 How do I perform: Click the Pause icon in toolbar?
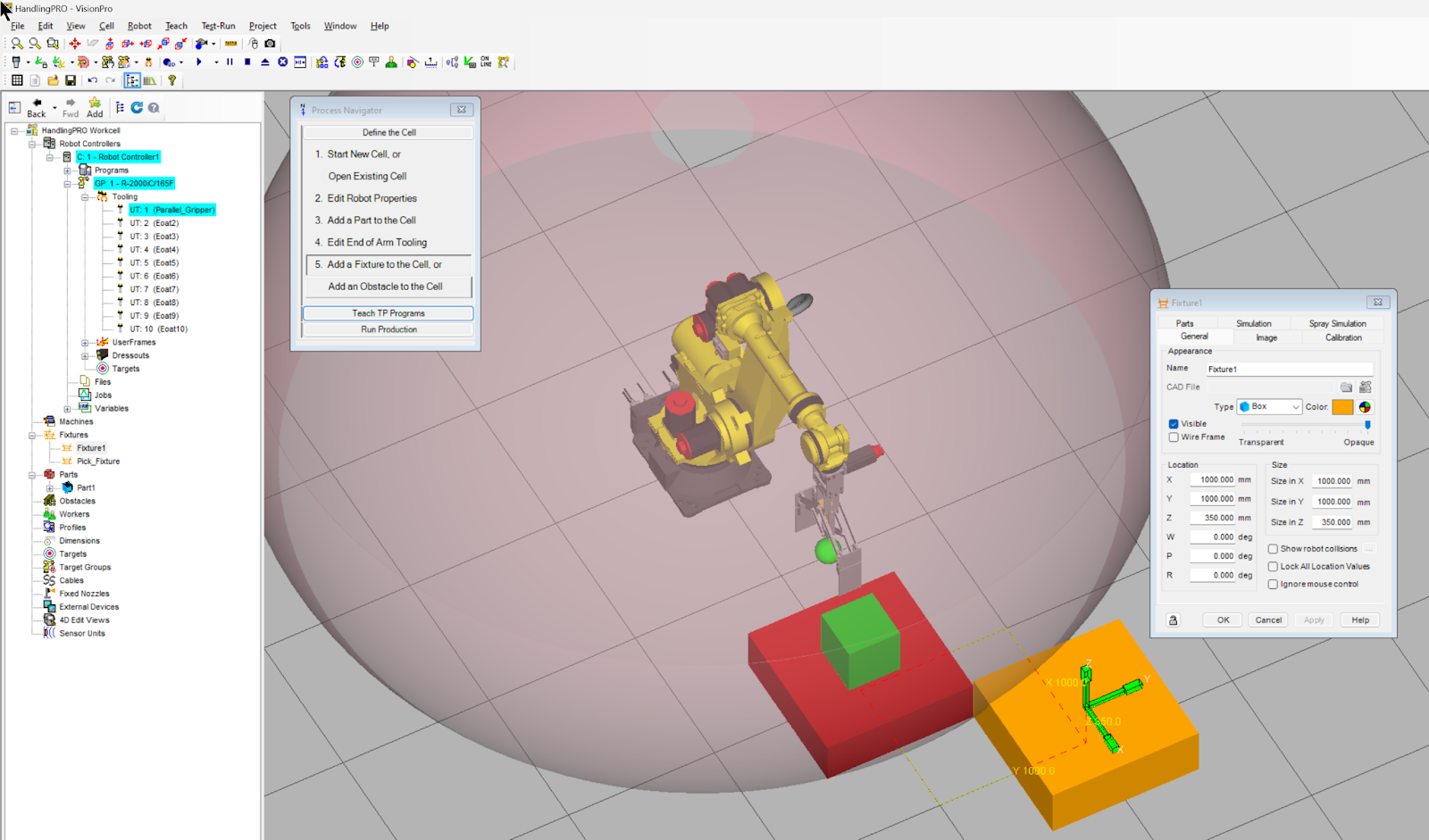point(230,62)
